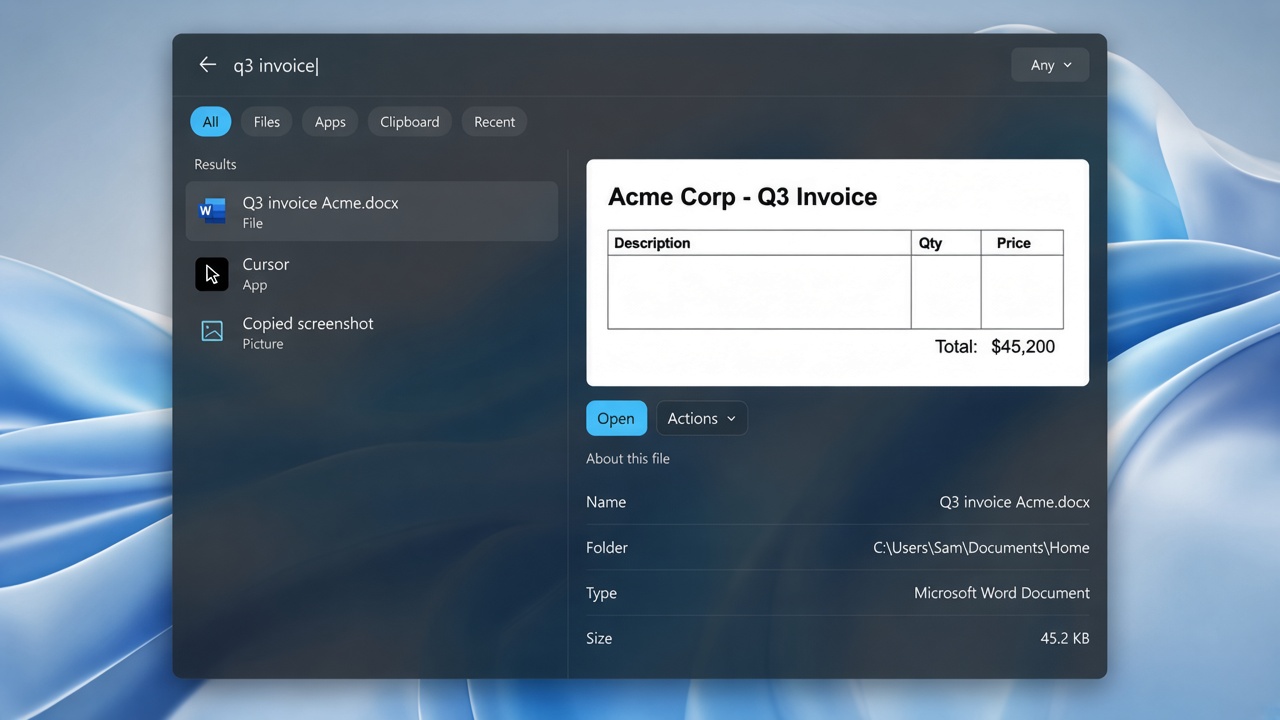
Task: Show Clipboard results tab
Action: (x=410, y=122)
